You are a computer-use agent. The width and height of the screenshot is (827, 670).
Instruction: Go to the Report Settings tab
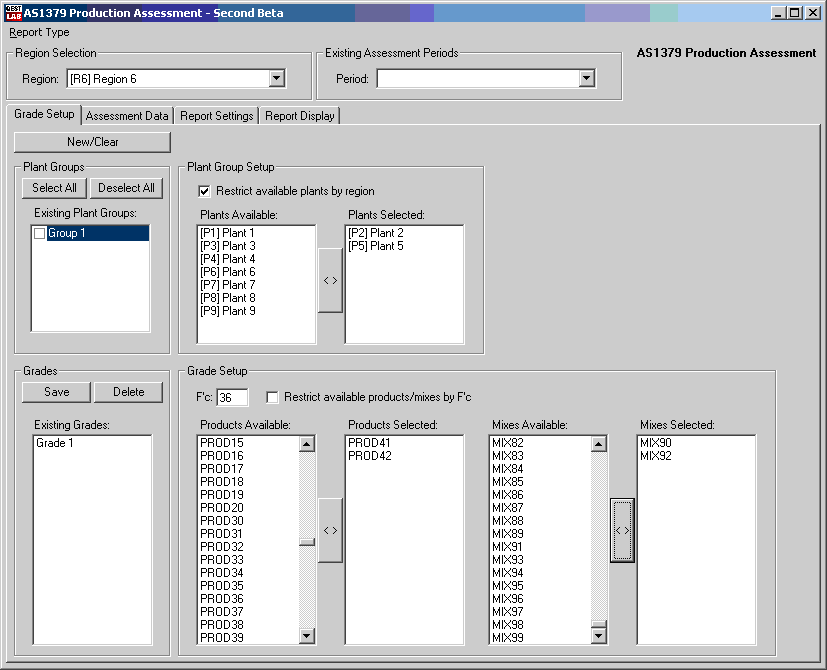pos(216,116)
